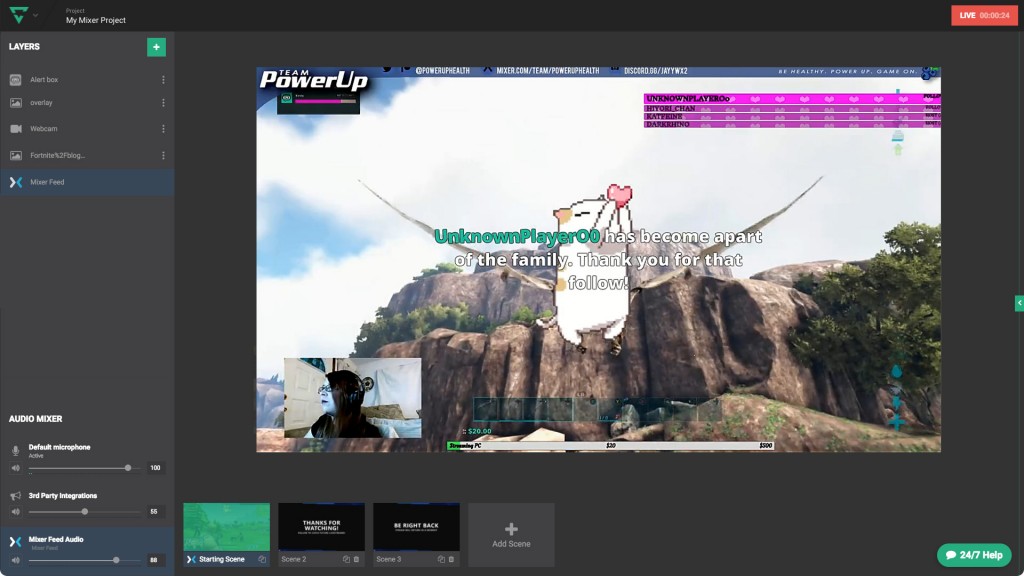Switch to the Scene 3 thumbnail
Screen dimensions: 1024x576
click(x=416, y=526)
